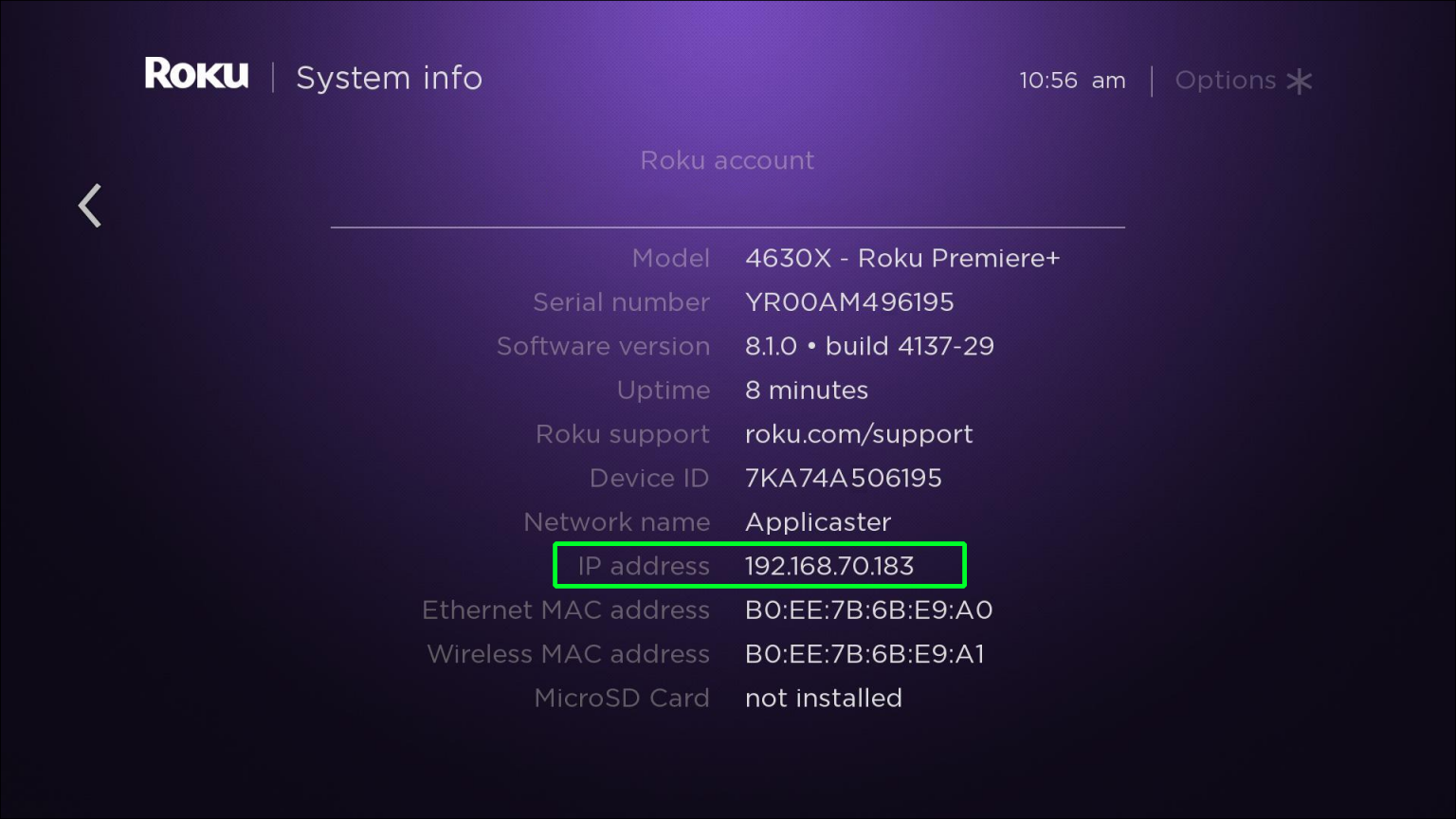Viewport: 1456px width, 819px height.
Task: Click the clock showing 10:56 am
Action: [x=1072, y=81]
